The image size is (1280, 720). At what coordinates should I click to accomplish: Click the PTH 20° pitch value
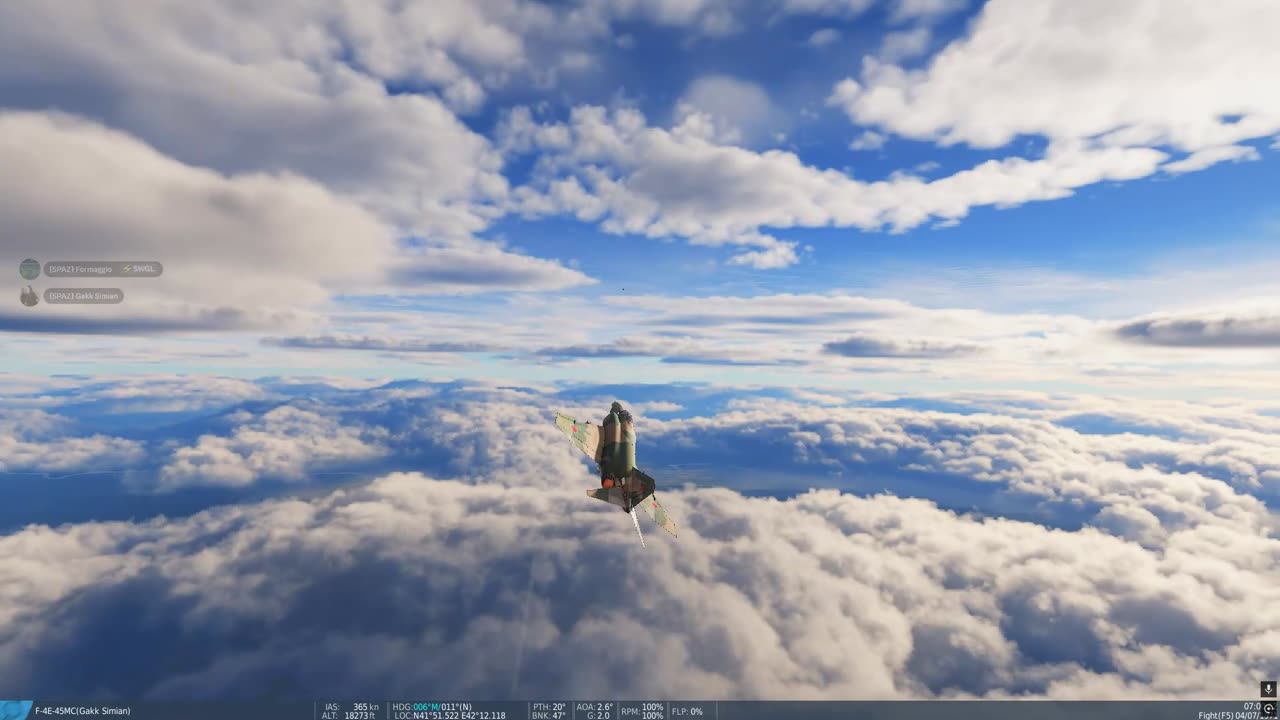549,707
